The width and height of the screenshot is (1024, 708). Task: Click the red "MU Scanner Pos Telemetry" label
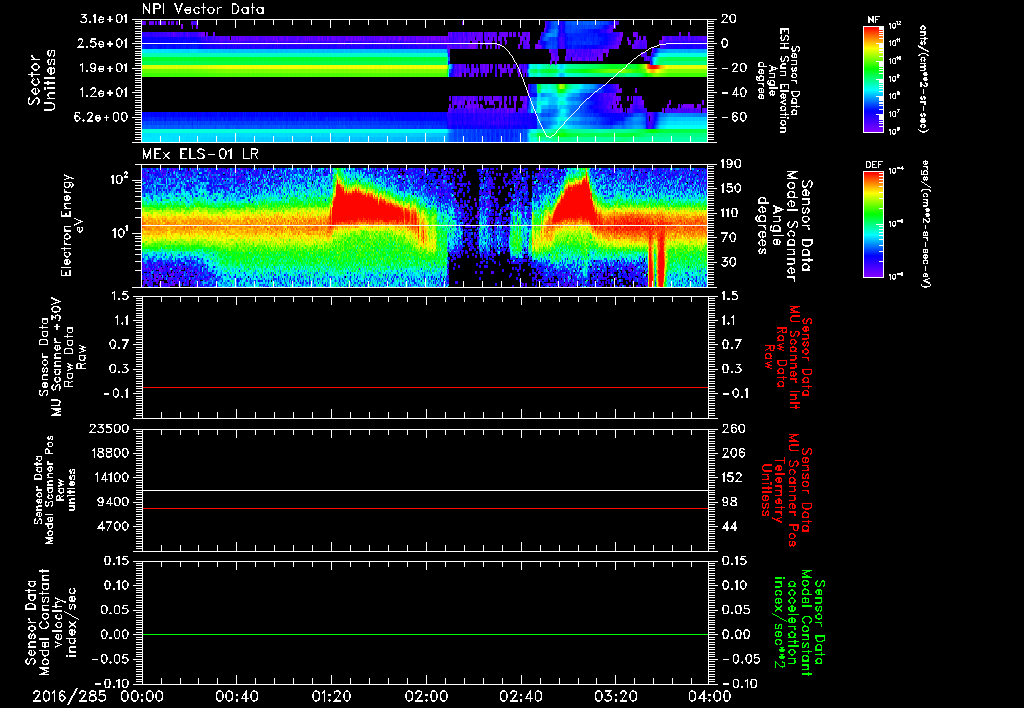pyautogui.click(x=787, y=490)
